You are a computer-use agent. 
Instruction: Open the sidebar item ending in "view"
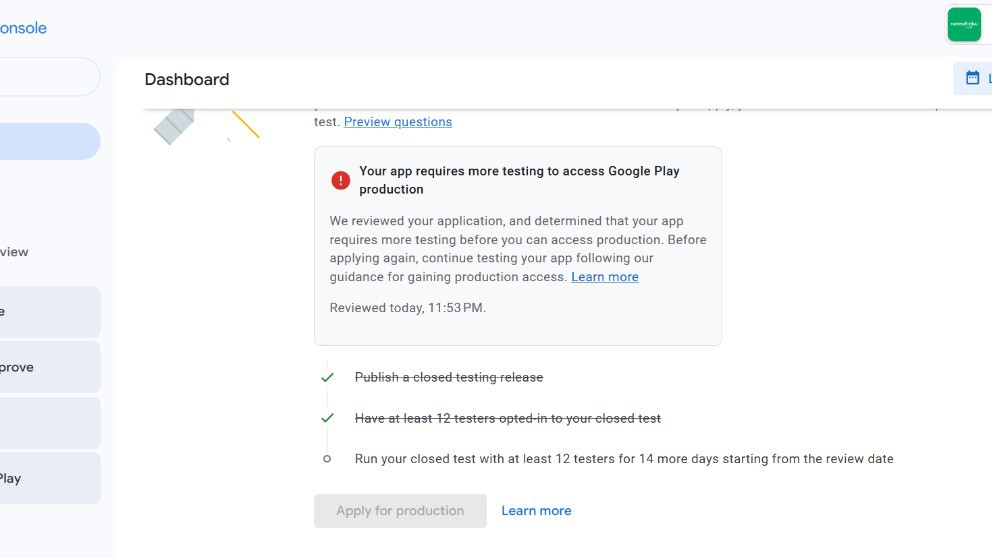click(x=15, y=252)
